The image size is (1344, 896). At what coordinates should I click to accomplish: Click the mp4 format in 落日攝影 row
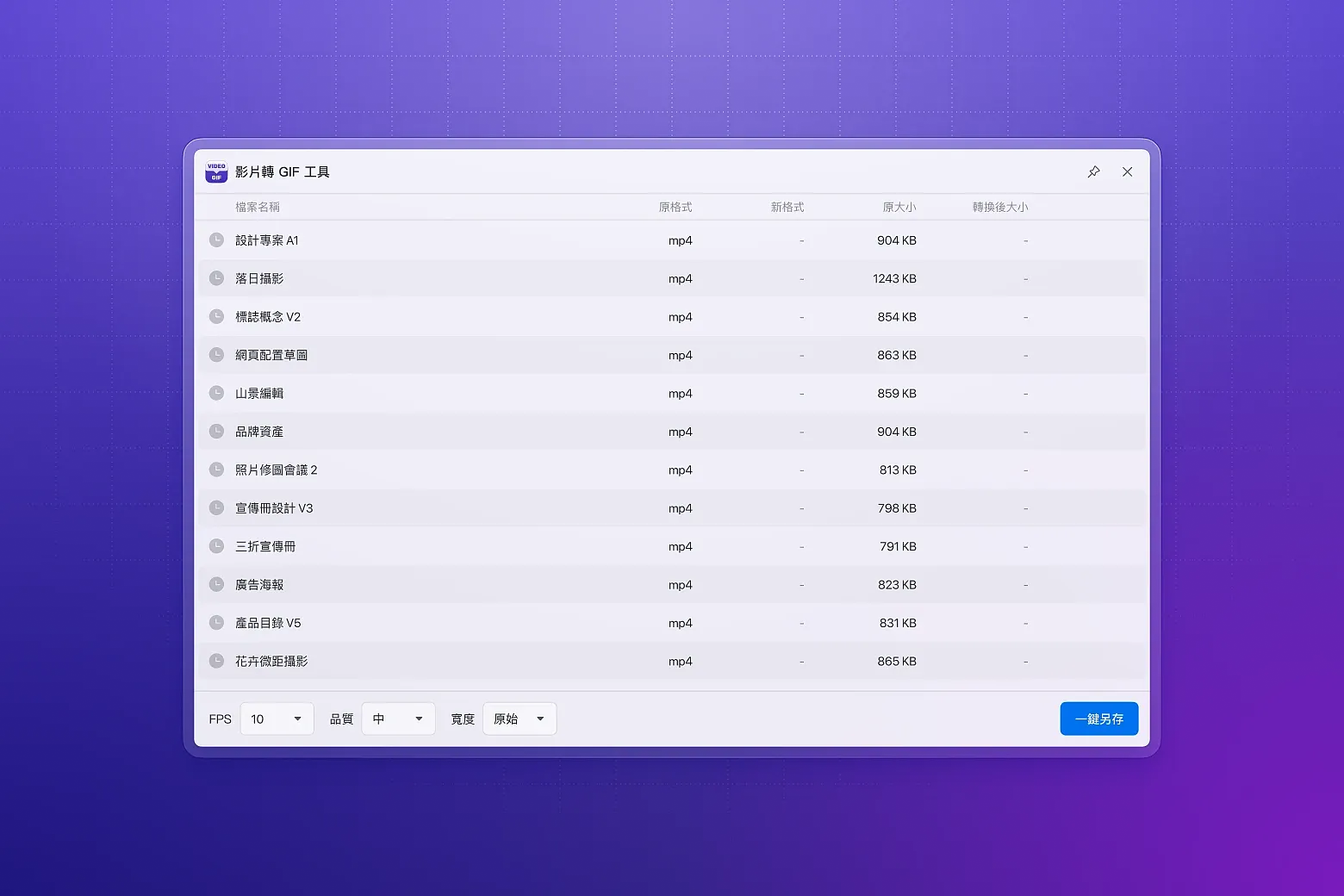(x=681, y=279)
